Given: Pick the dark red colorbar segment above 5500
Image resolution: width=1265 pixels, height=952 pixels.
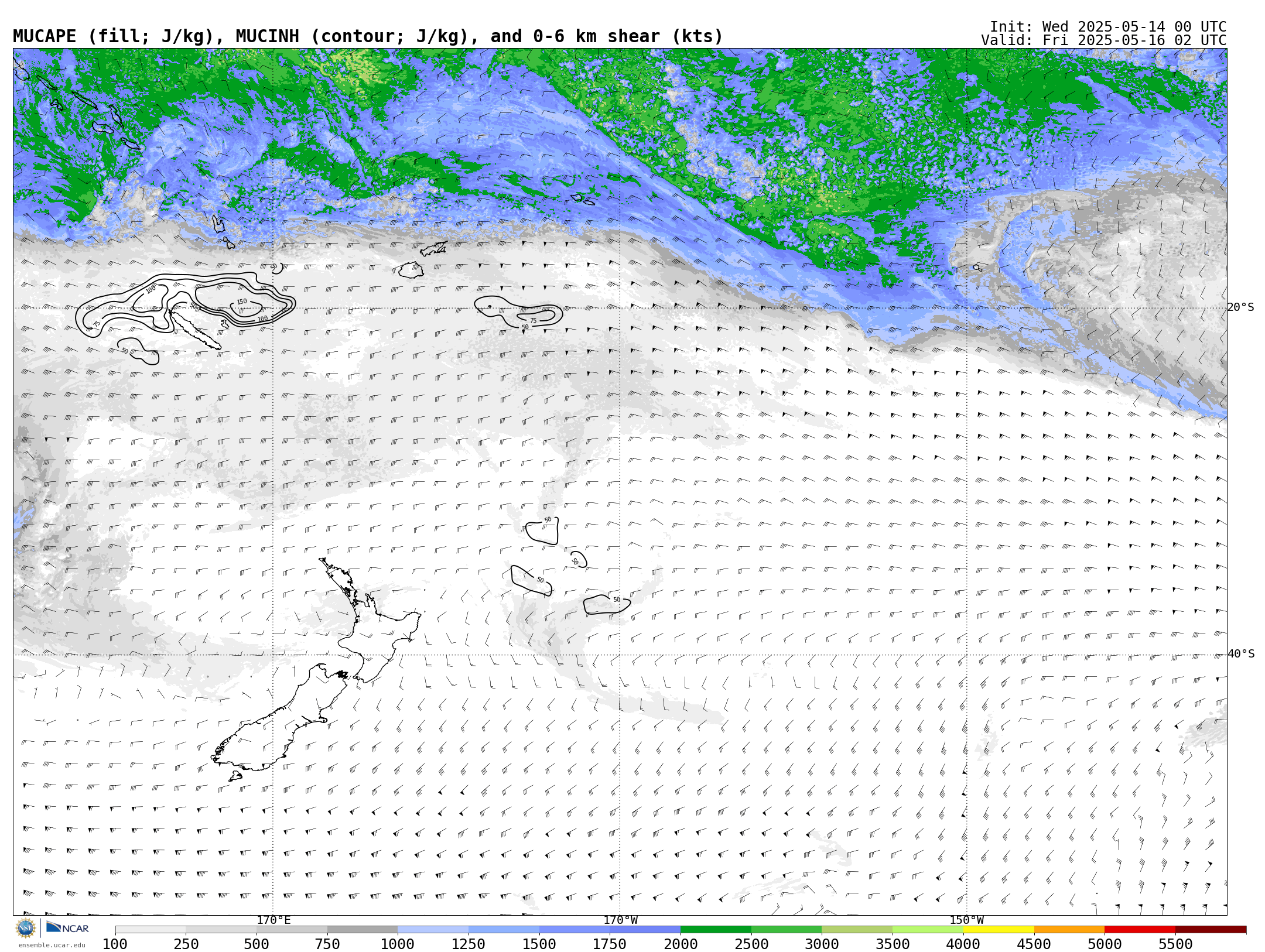Looking at the screenshot, I should pos(1211,930).
